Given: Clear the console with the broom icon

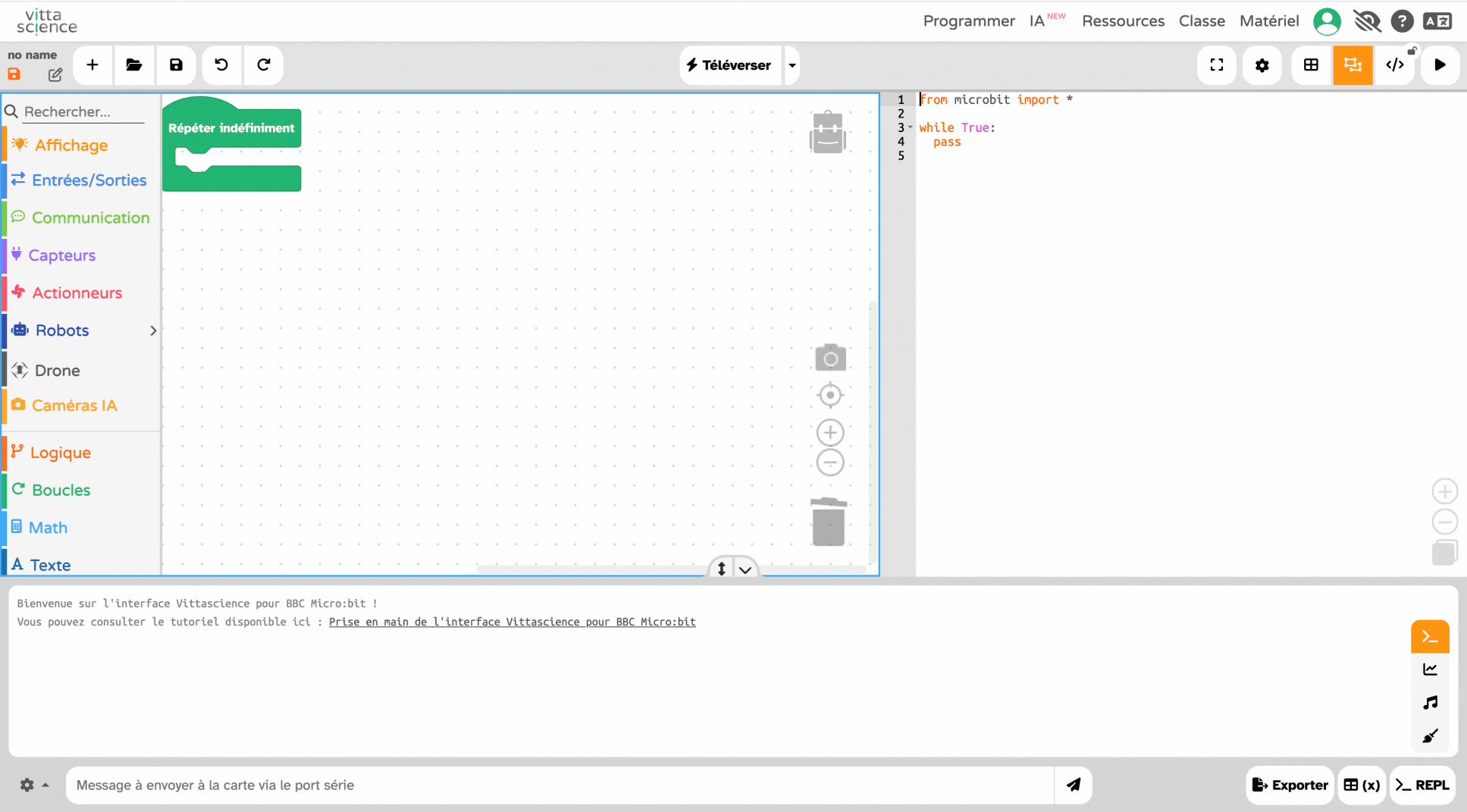Looking at the screenshot, I should click(x=1430, y=736).
